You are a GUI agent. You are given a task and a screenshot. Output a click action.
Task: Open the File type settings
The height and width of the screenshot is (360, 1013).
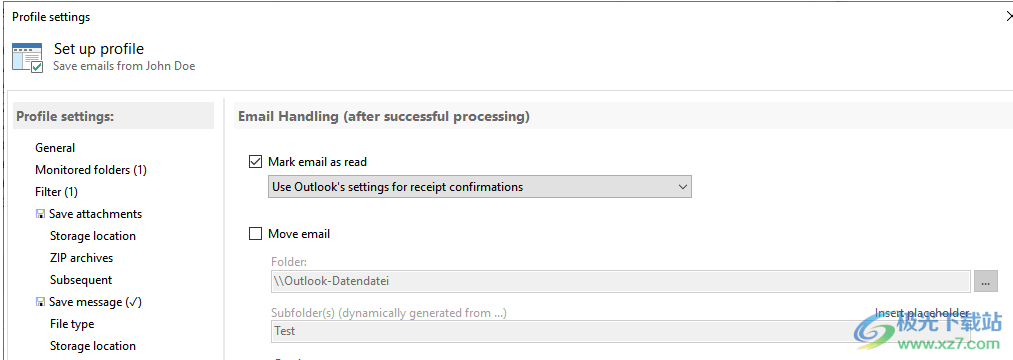pyautogui.click(x=72, y=324)
